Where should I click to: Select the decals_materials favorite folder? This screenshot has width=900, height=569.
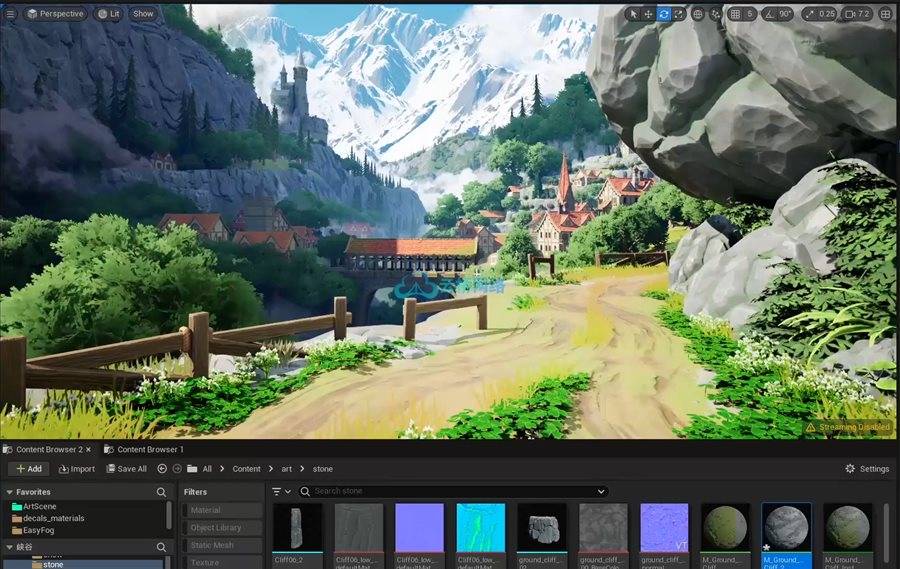pos(48,518)
